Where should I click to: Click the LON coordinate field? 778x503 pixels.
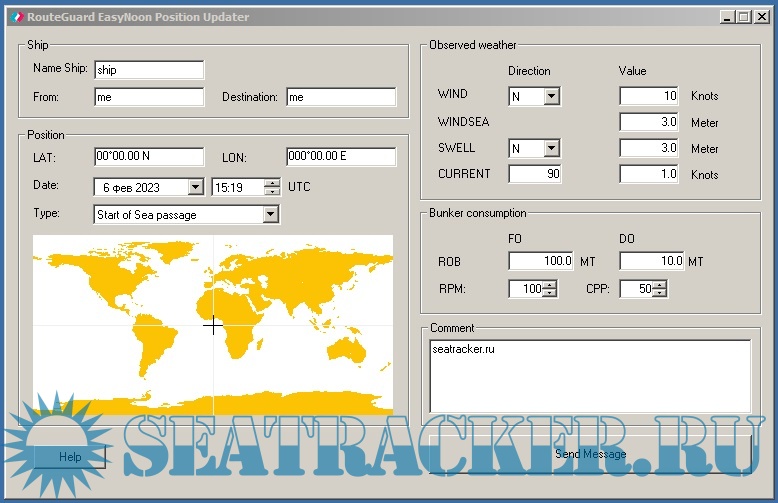340,157
